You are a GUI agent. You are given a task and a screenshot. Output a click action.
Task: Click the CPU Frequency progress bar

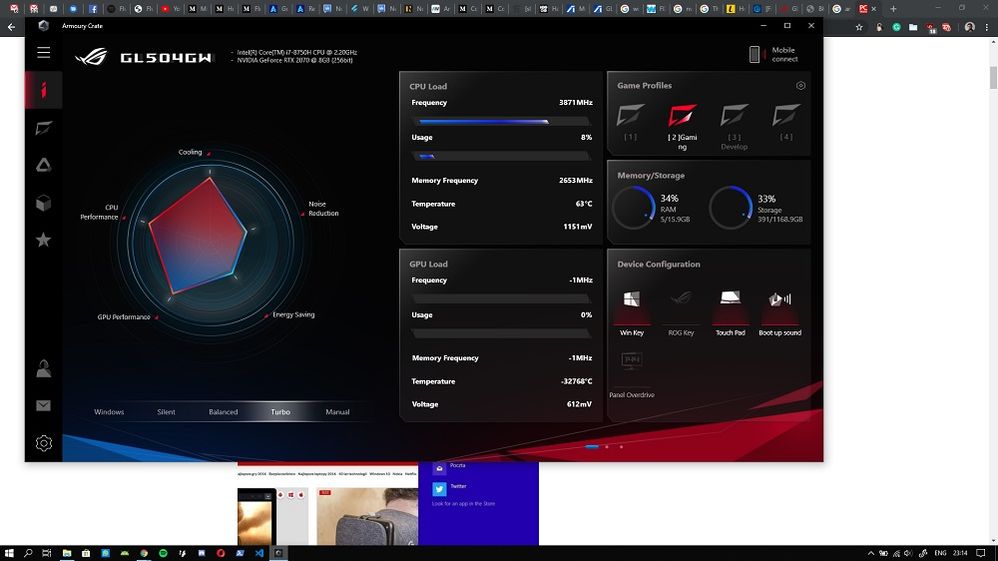(500, 122)
